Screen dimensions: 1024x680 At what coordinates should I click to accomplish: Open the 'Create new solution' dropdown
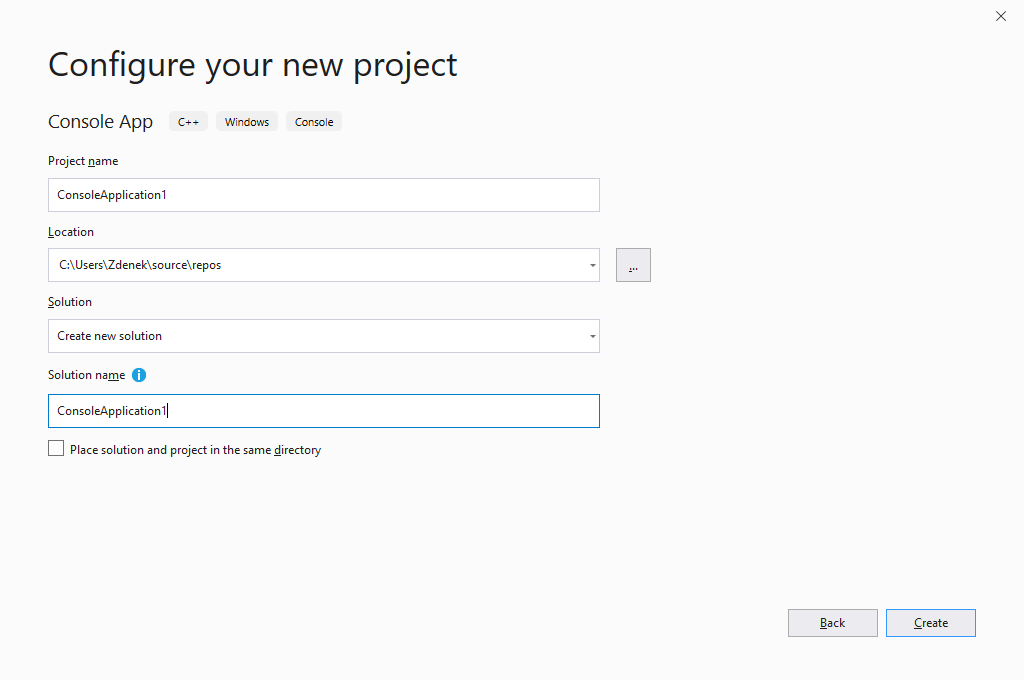[323, 336]
